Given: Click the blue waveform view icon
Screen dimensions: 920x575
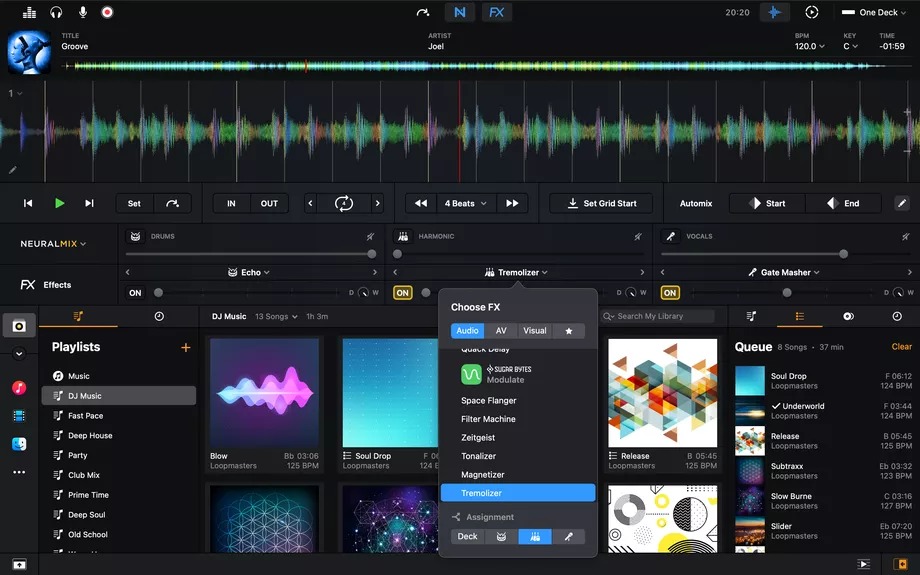Looking at the screenshot, I should pyautogui.click(x=774, y=12).
